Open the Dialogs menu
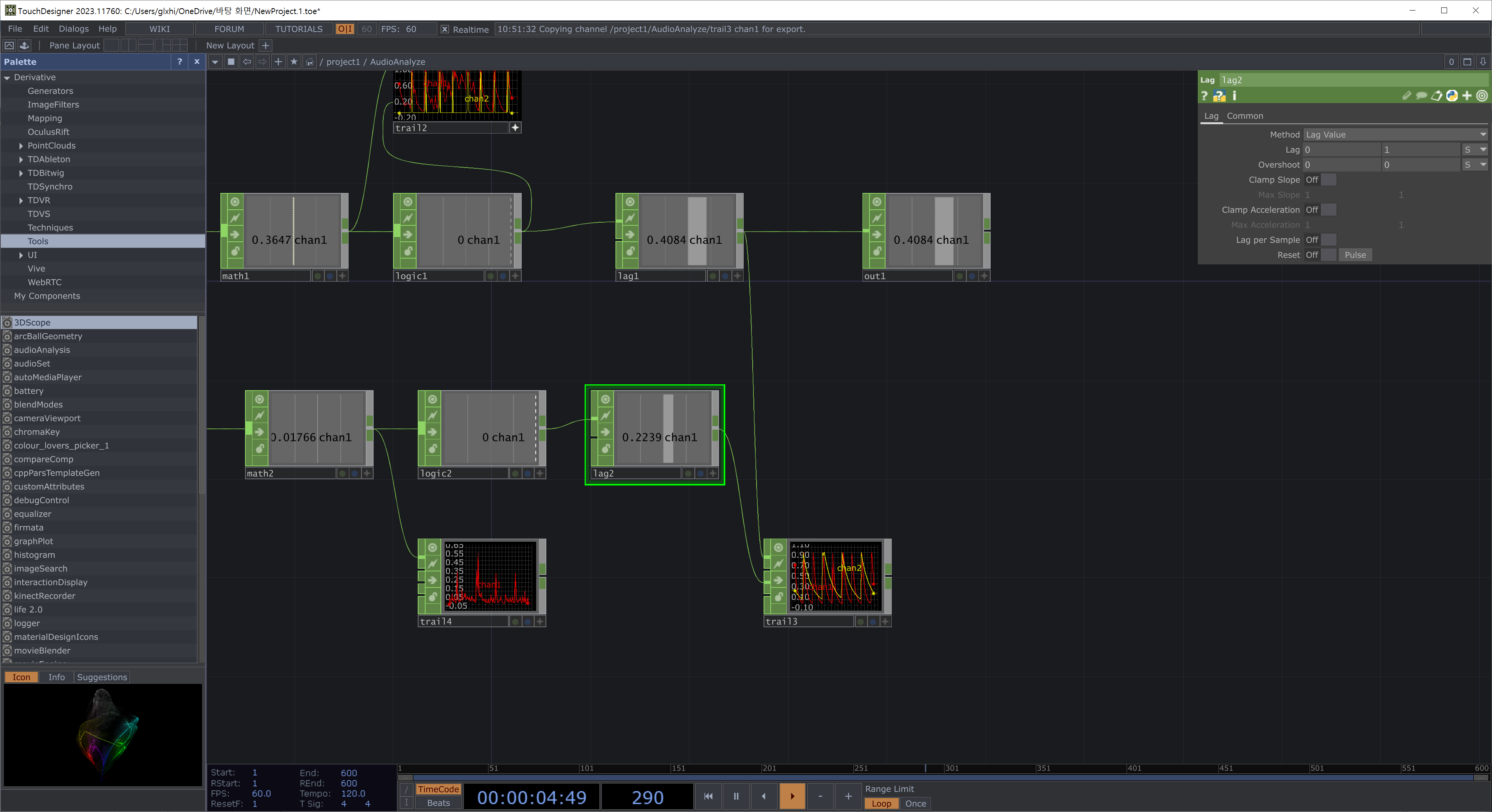The image size is (1492, 812). point(73,29)
